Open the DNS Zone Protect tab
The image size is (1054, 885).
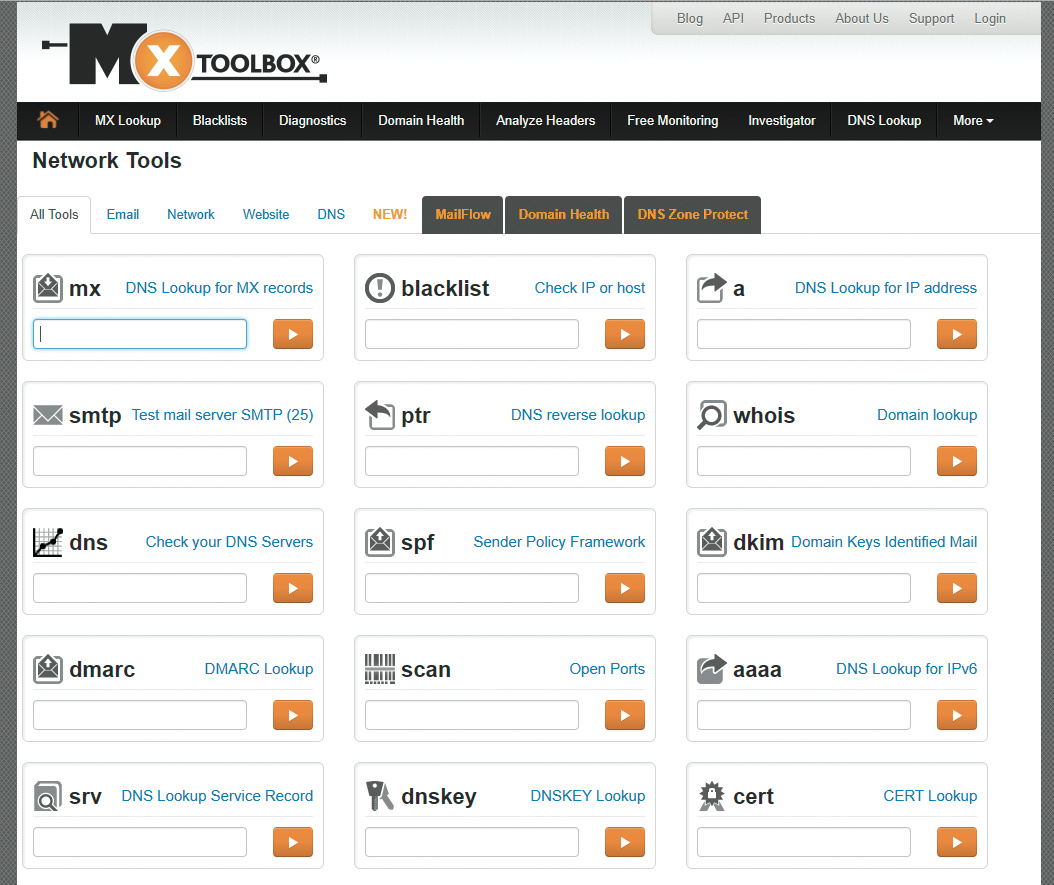692,215
